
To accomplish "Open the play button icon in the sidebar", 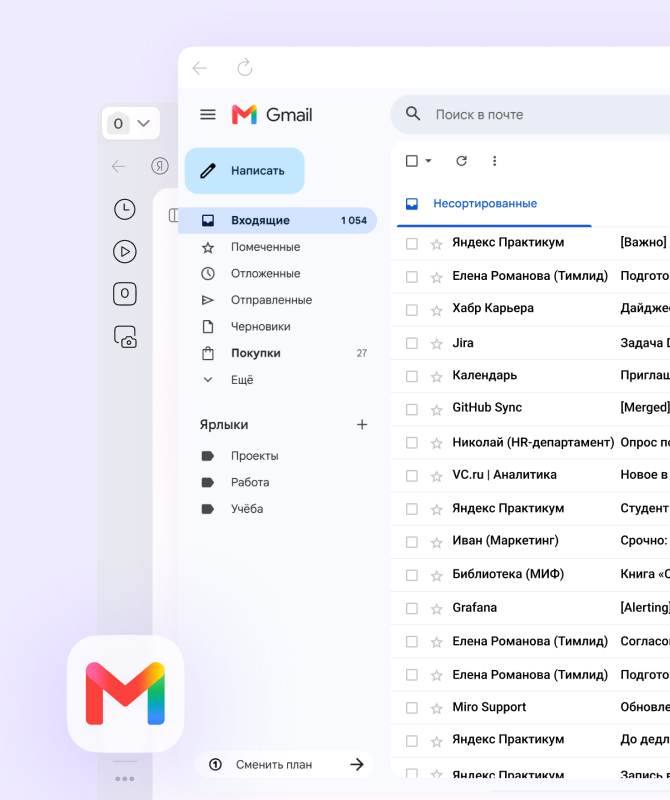I will click(125, 252).
